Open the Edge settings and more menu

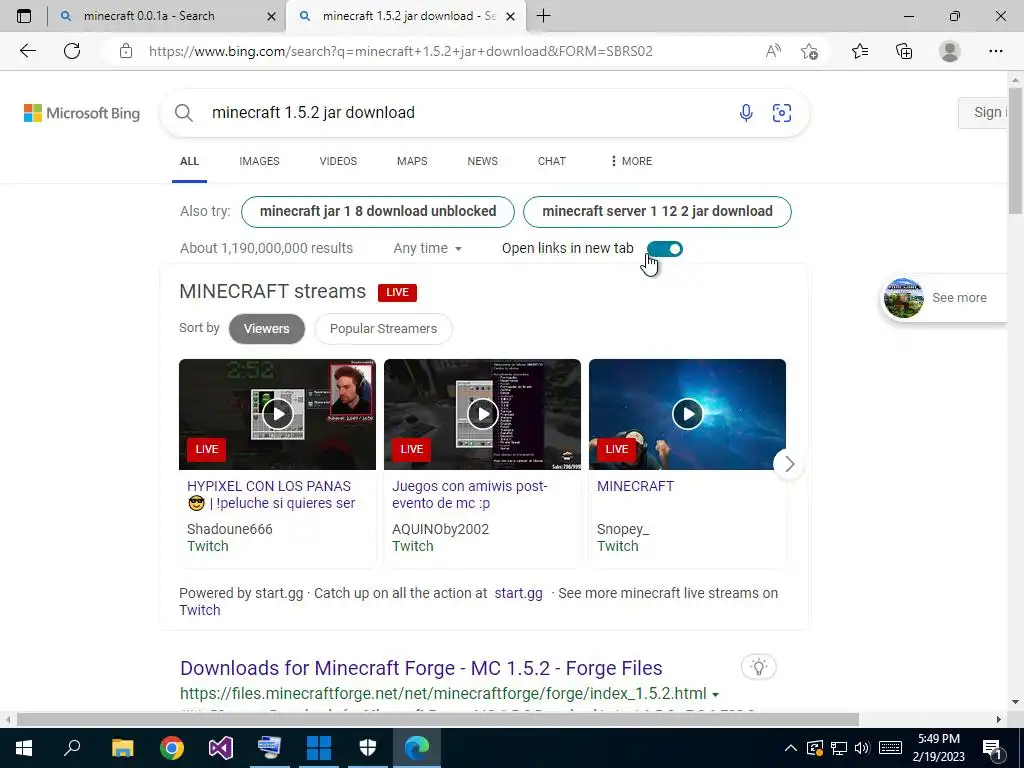point(995,51)
